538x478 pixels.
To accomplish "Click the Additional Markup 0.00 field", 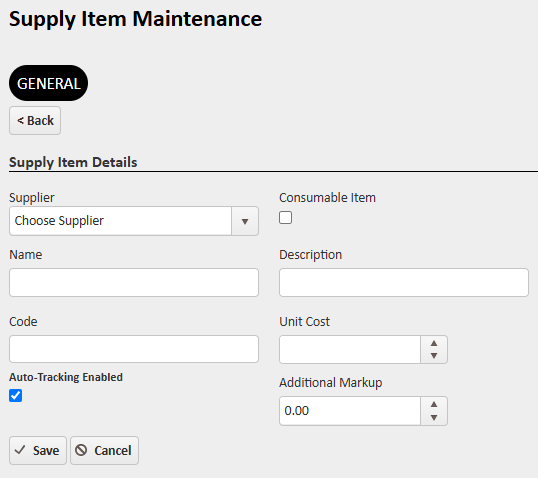I will pyautogui.click(x=350, y=411).
